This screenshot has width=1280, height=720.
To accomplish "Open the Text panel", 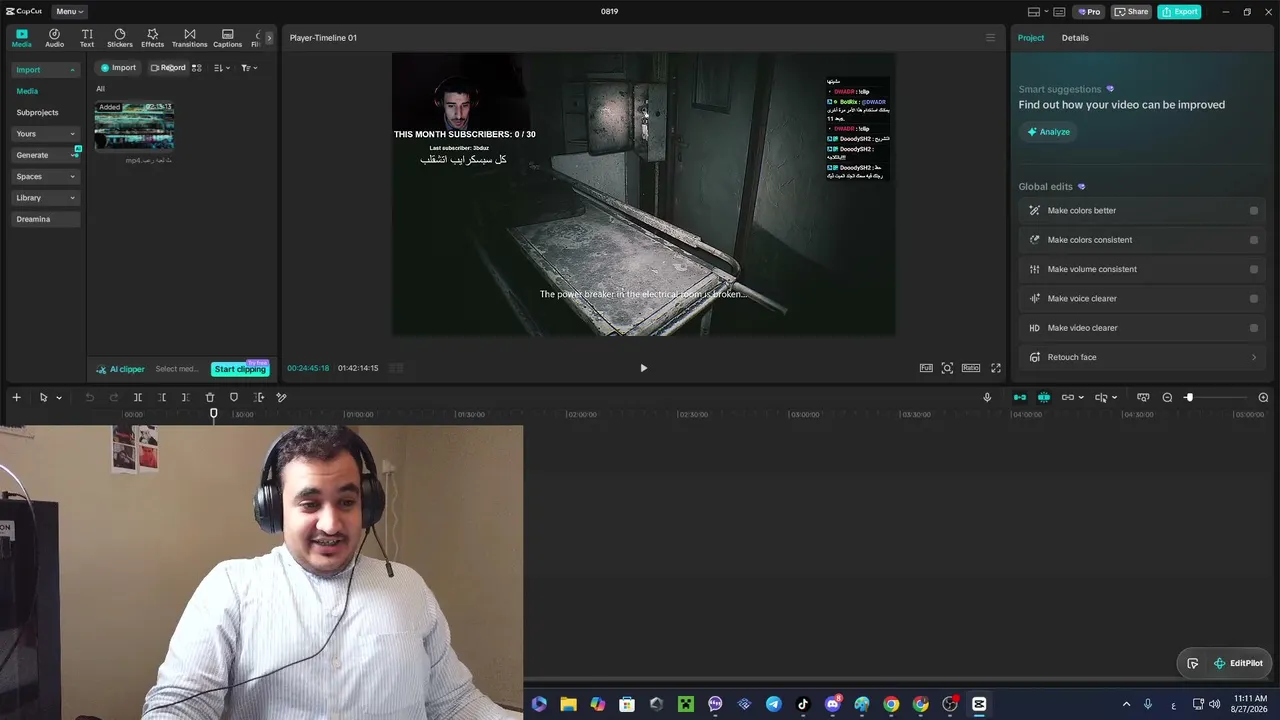I will [87, 38].
